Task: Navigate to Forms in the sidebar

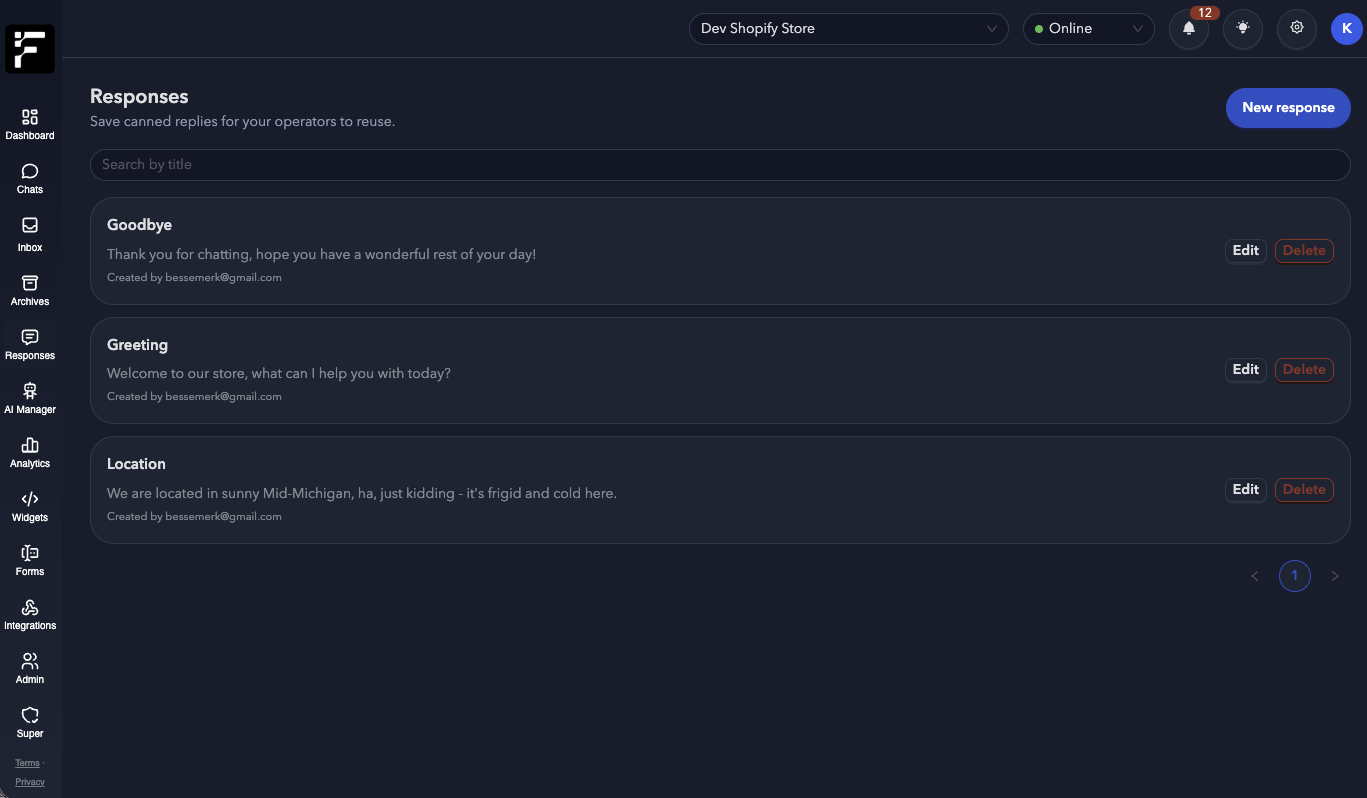Action: [x=30, y=554]
